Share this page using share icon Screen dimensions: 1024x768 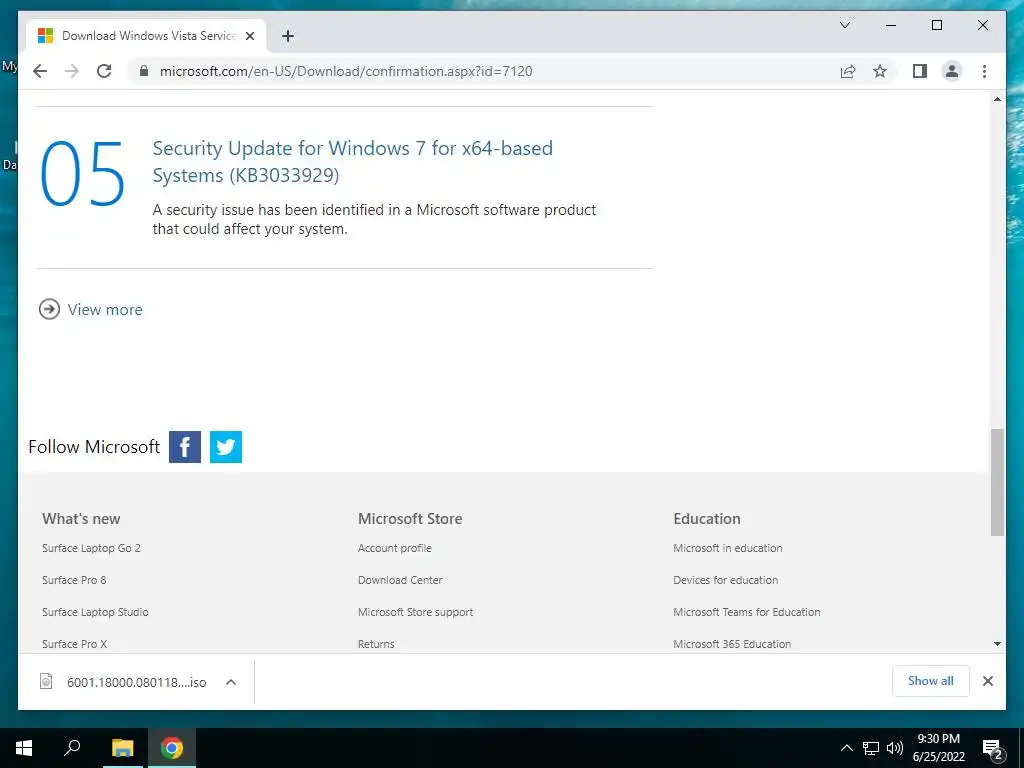click(x=848, y=71)
